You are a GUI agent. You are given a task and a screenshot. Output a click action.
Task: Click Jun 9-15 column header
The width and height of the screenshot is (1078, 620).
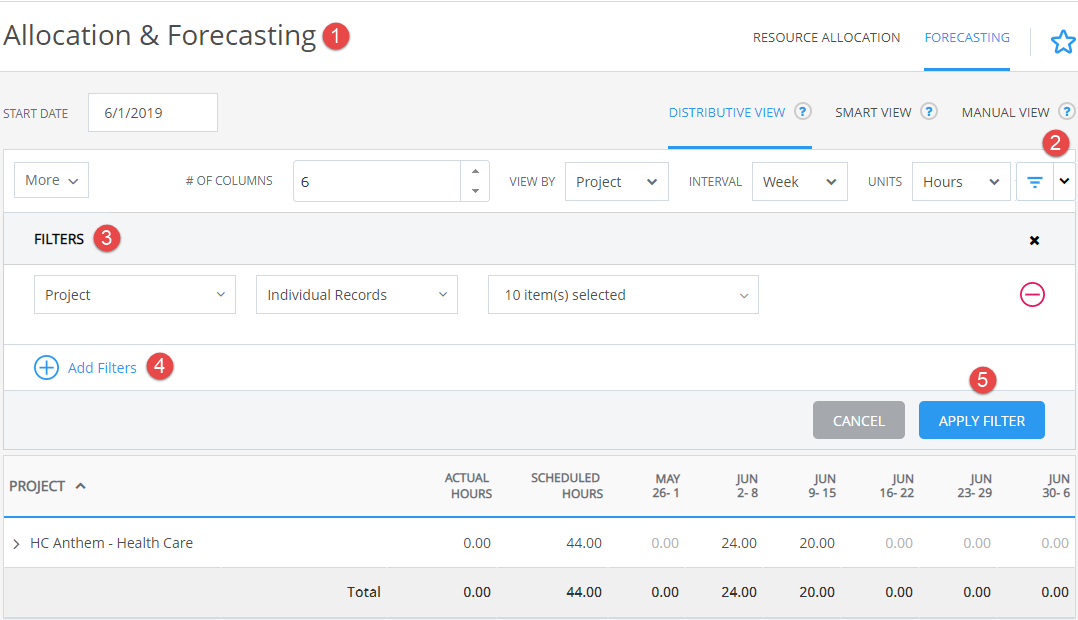(822, 486)
